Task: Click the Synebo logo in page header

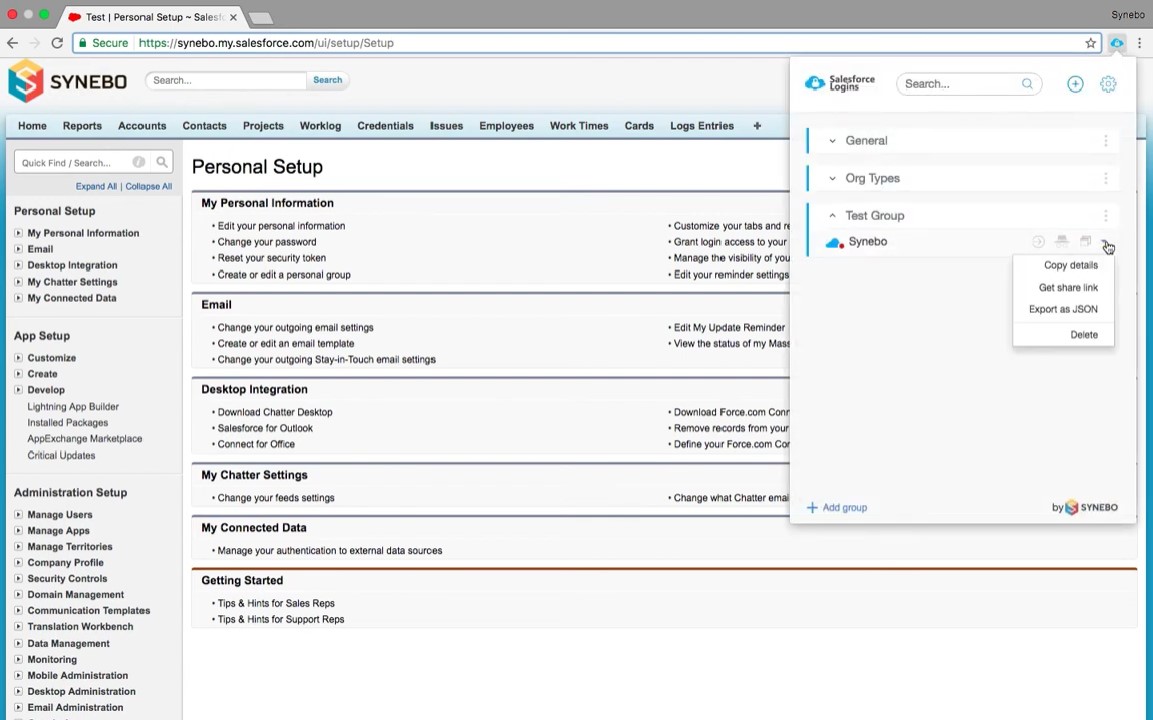Action: pos(68,81)
